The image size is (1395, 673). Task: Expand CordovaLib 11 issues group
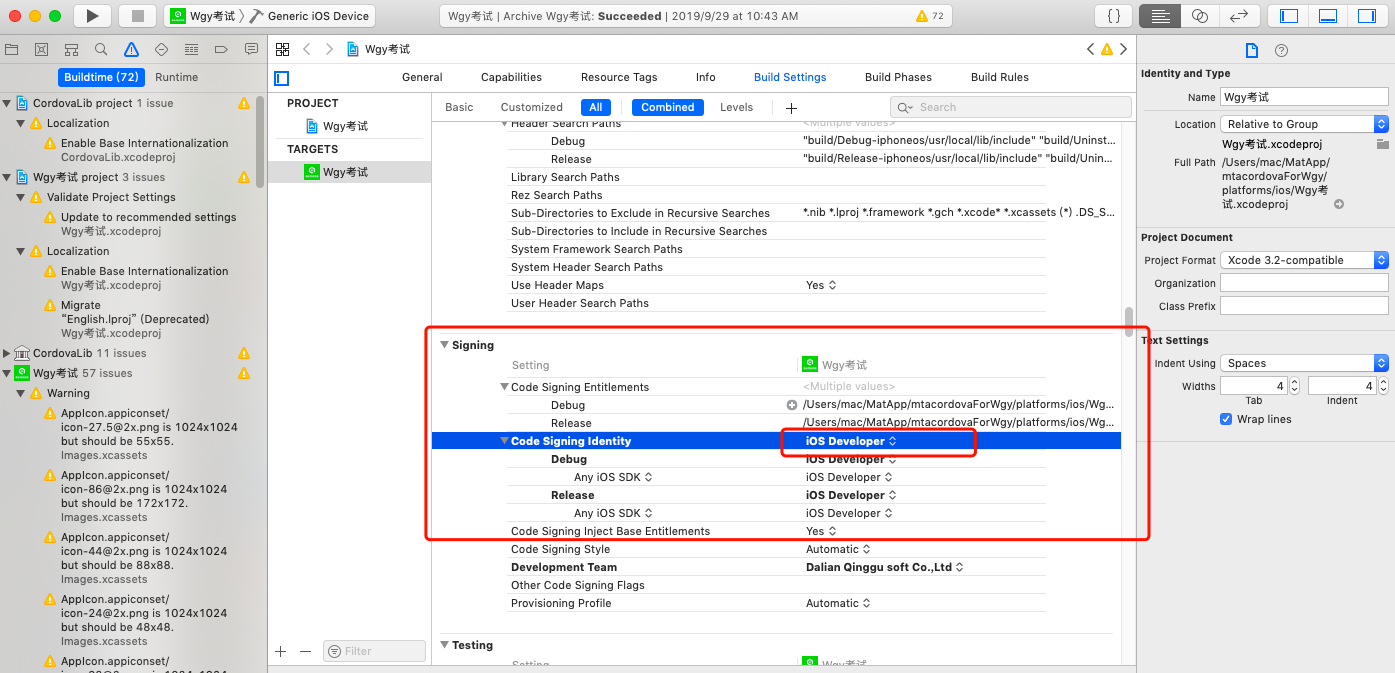pos(7,353)
